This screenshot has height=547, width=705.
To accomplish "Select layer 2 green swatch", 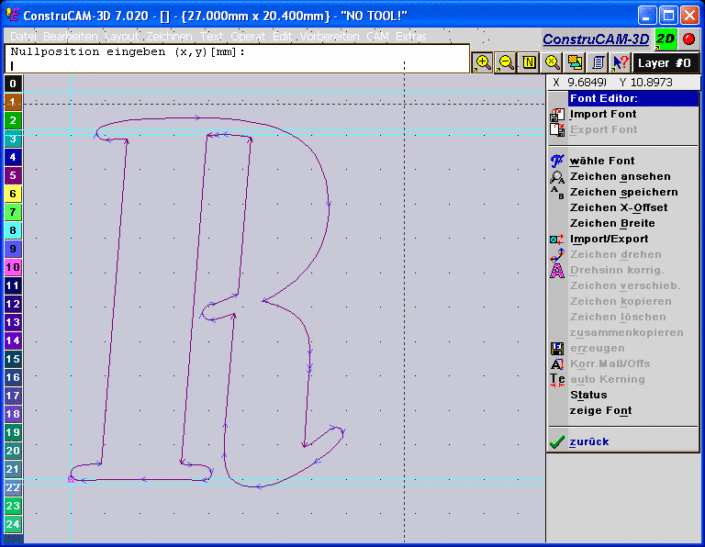I will (x=13, y=120).
